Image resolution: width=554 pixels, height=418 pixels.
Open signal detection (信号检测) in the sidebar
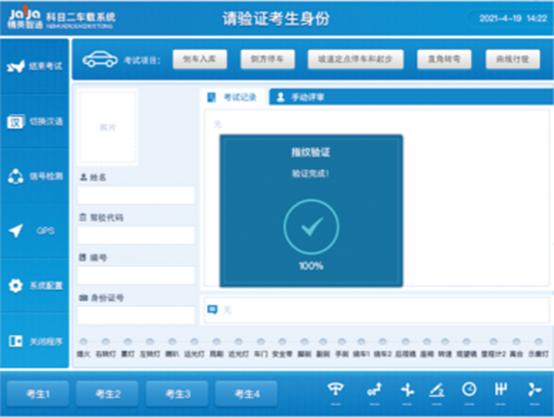[x=35, y=176]
